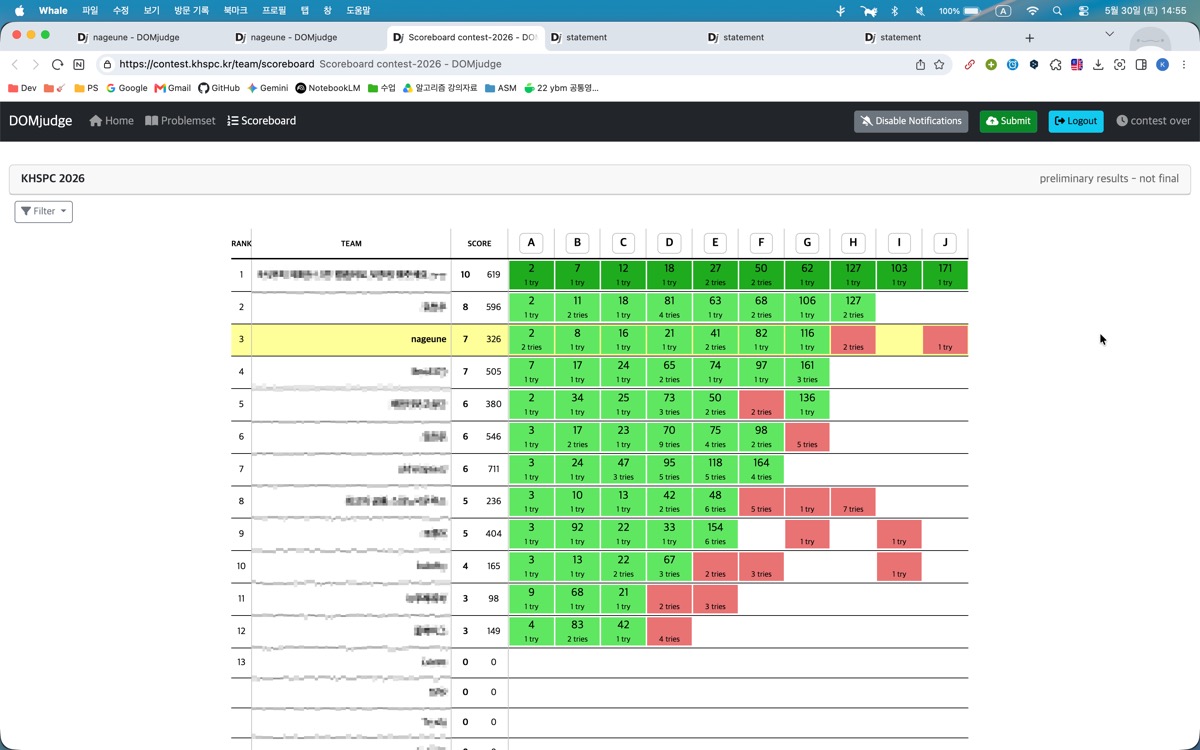Click nageune's red problem H cell (2 tries)

point(853,340)
